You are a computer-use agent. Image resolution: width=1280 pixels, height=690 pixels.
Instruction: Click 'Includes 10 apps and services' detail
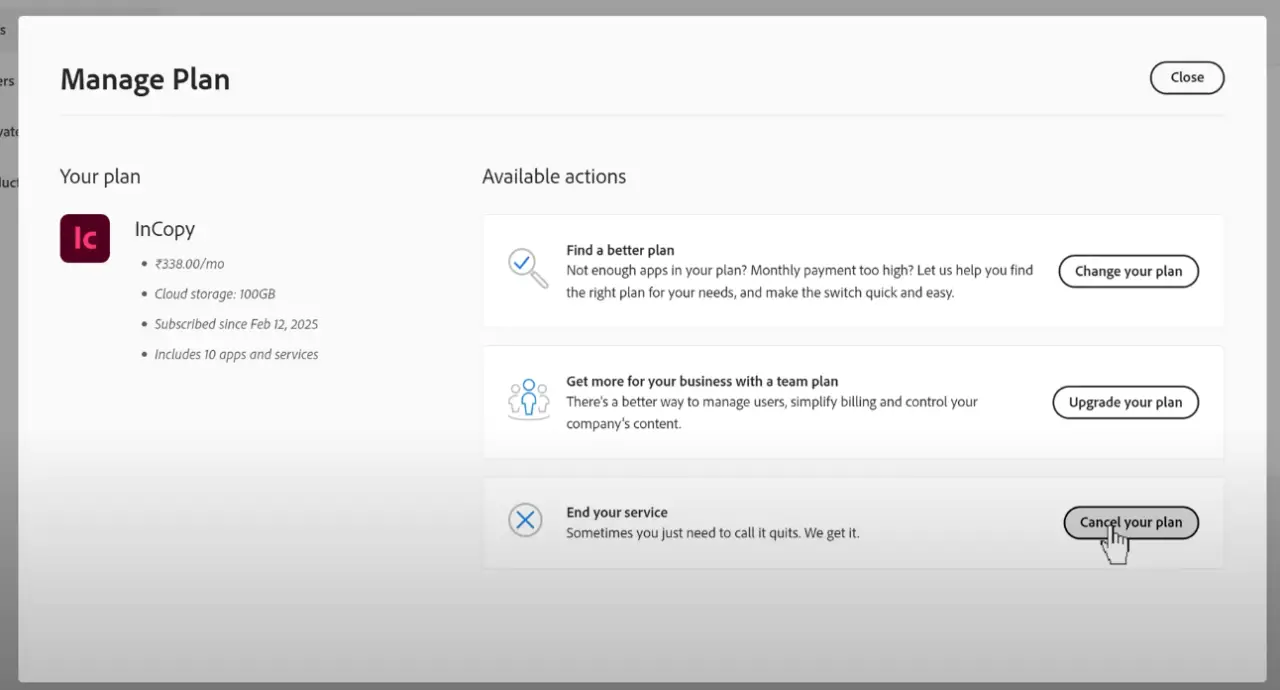(x=236, y=354)
